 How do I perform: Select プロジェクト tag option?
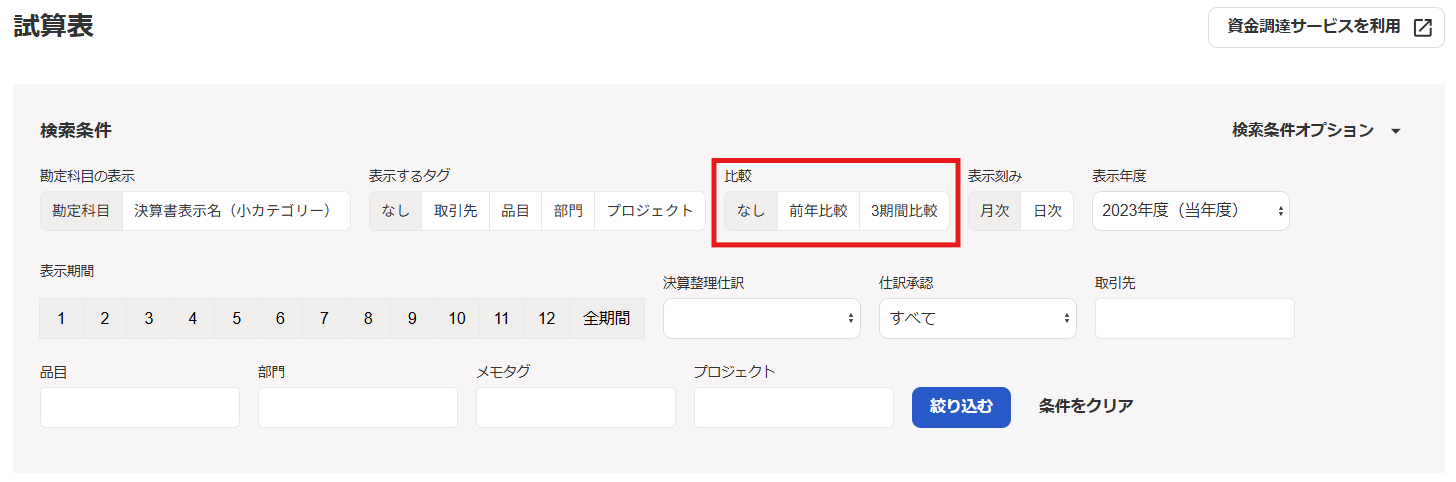(649, 211)
